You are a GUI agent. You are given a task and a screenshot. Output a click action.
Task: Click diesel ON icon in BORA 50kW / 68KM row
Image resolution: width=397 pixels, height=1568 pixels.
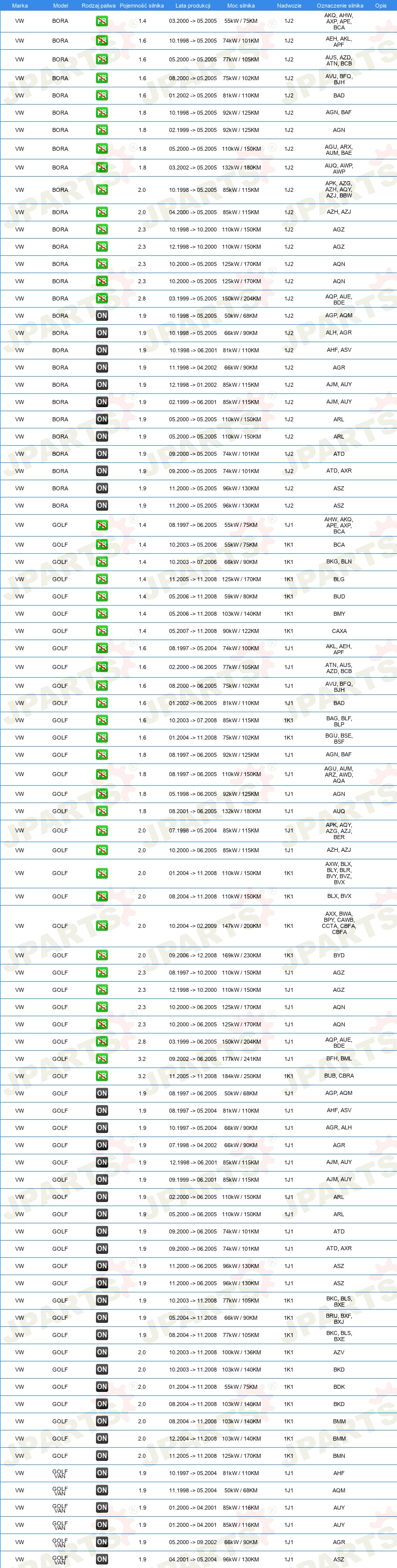pos(102,315)
